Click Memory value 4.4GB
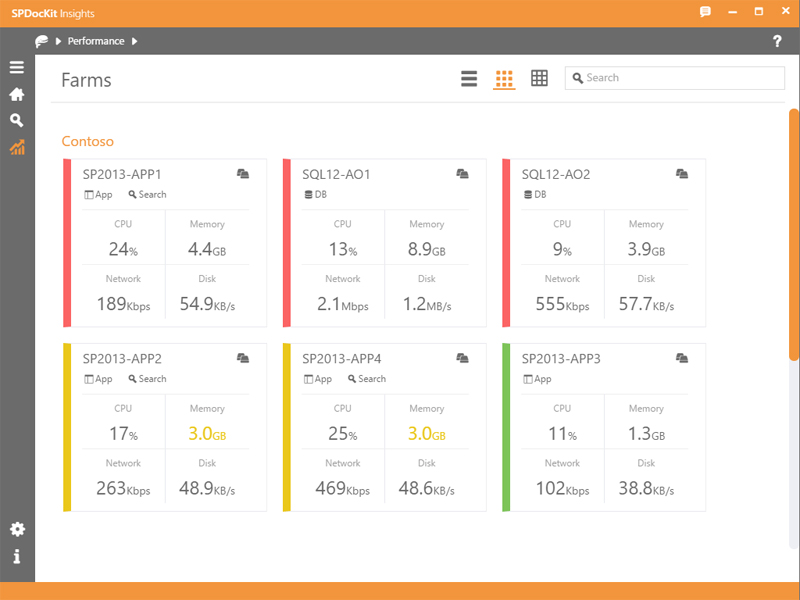 click(x=207, y=249)
